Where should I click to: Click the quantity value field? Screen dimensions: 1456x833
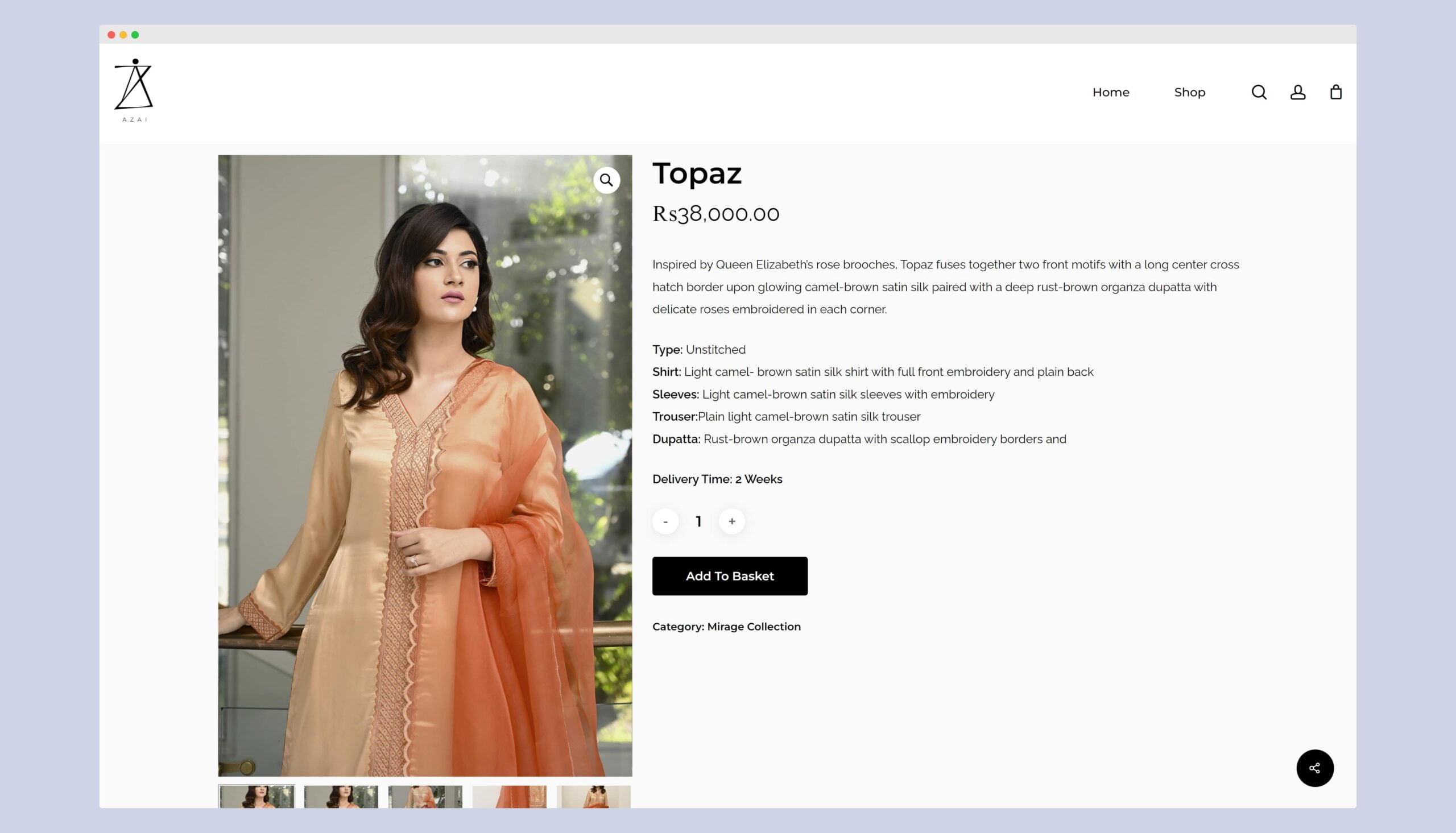[698, 521]
